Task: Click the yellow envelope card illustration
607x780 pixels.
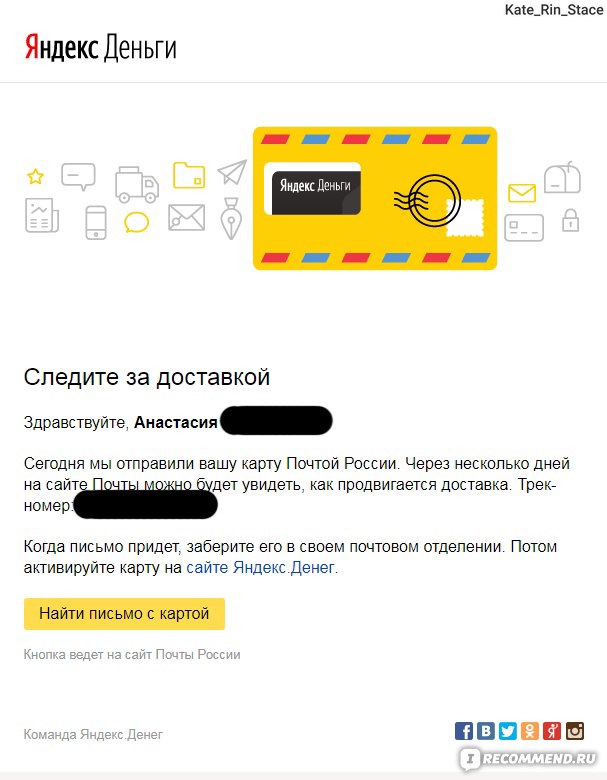Action: pos(375,198)
